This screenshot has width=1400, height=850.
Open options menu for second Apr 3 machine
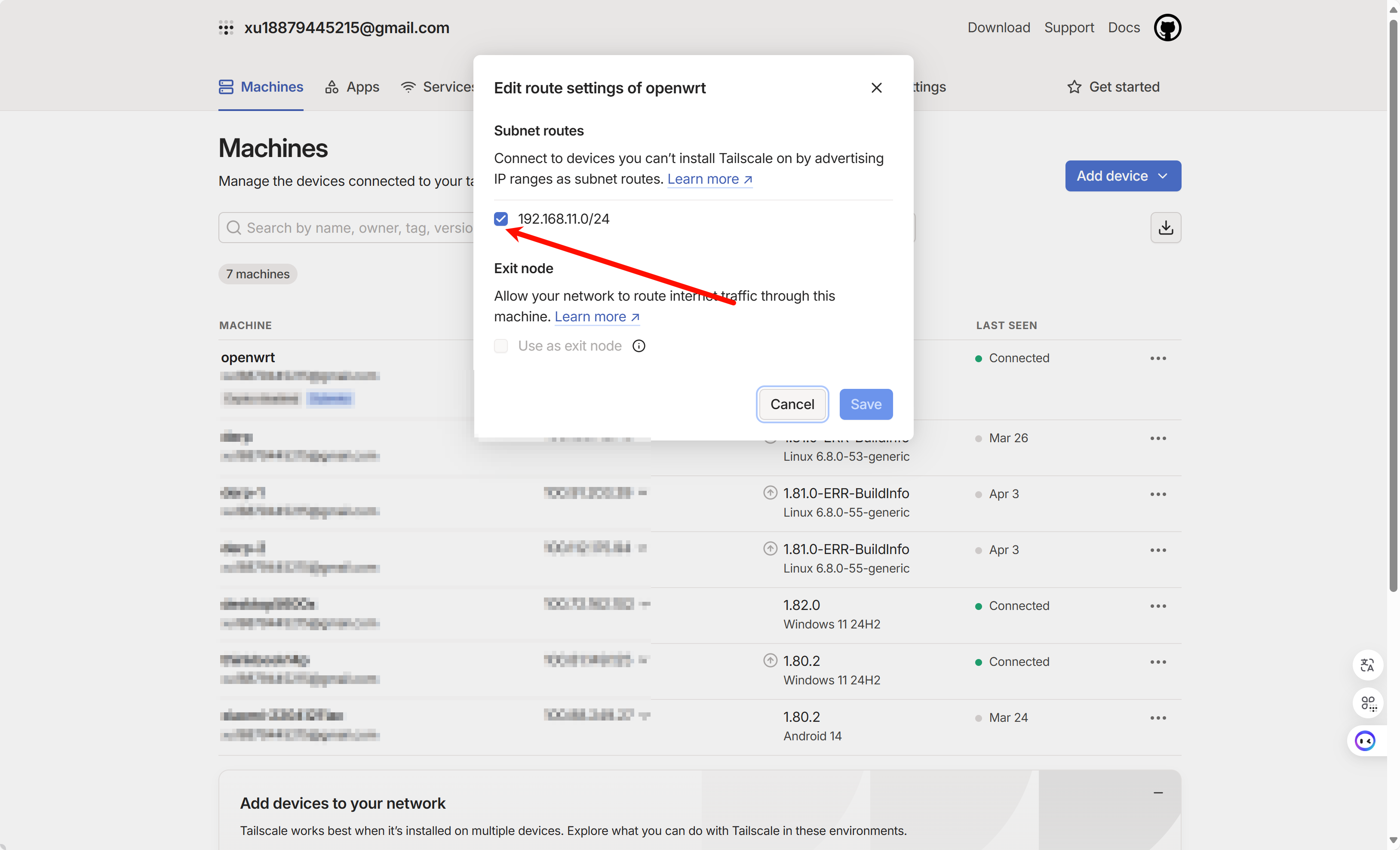tap(1158, 550)
